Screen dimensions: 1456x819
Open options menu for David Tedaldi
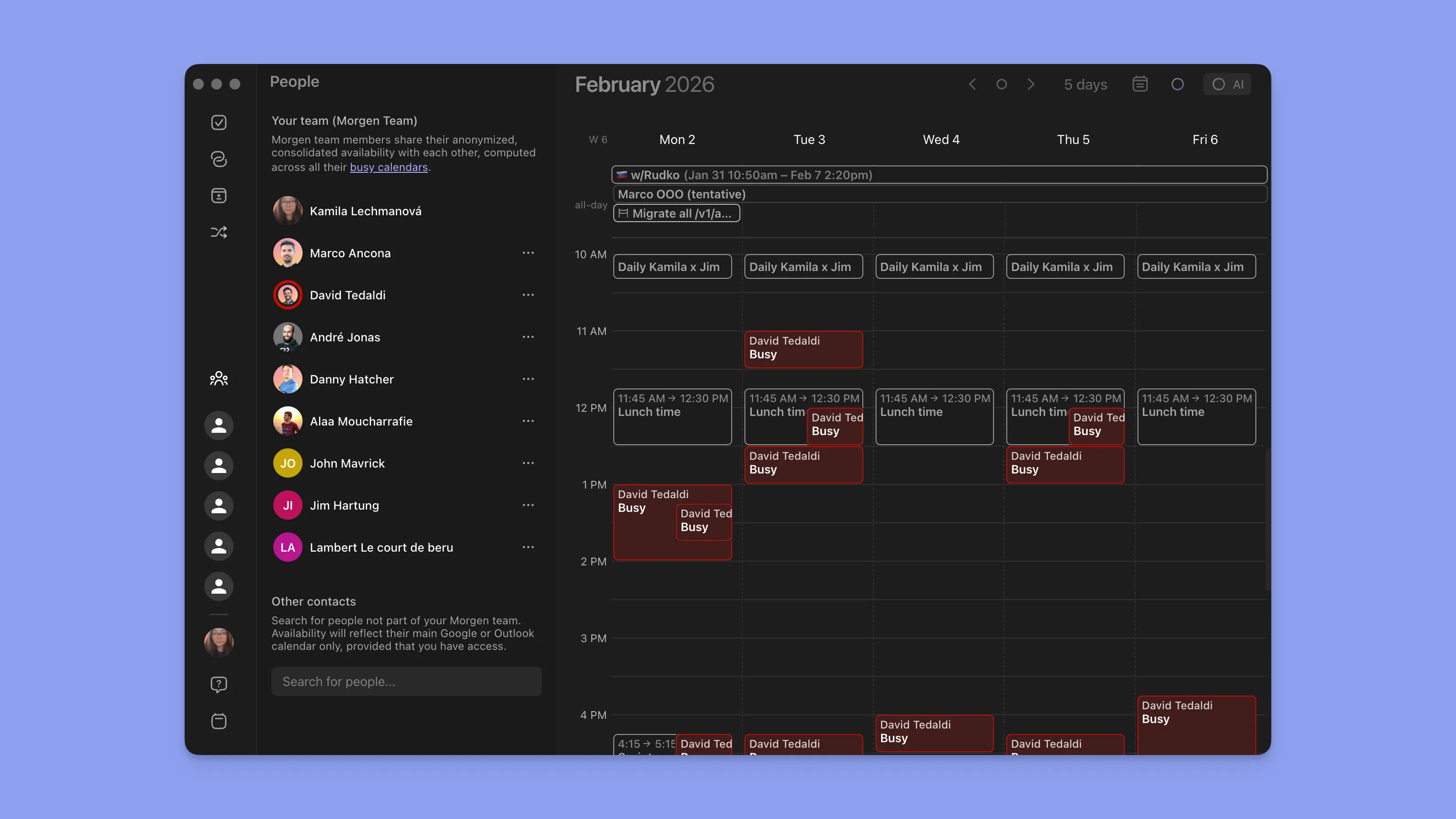tap(528, 294)
